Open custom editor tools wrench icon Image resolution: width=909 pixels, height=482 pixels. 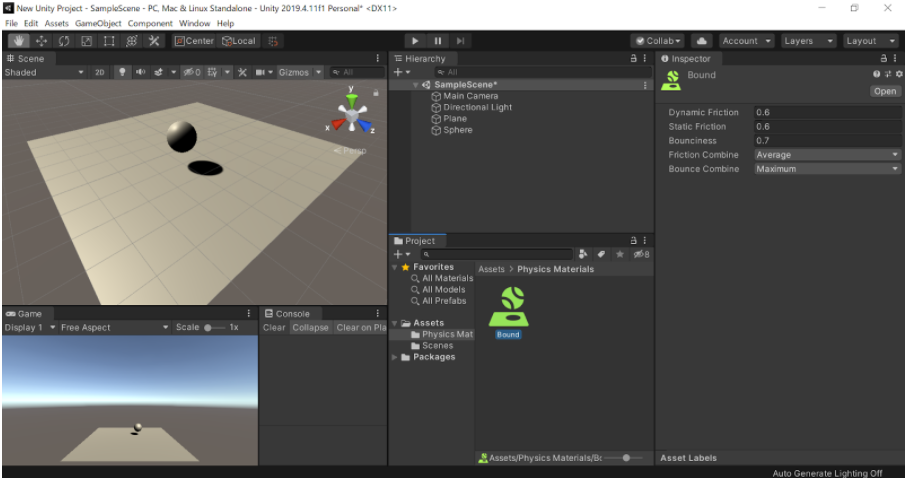[x=154, y=41]
